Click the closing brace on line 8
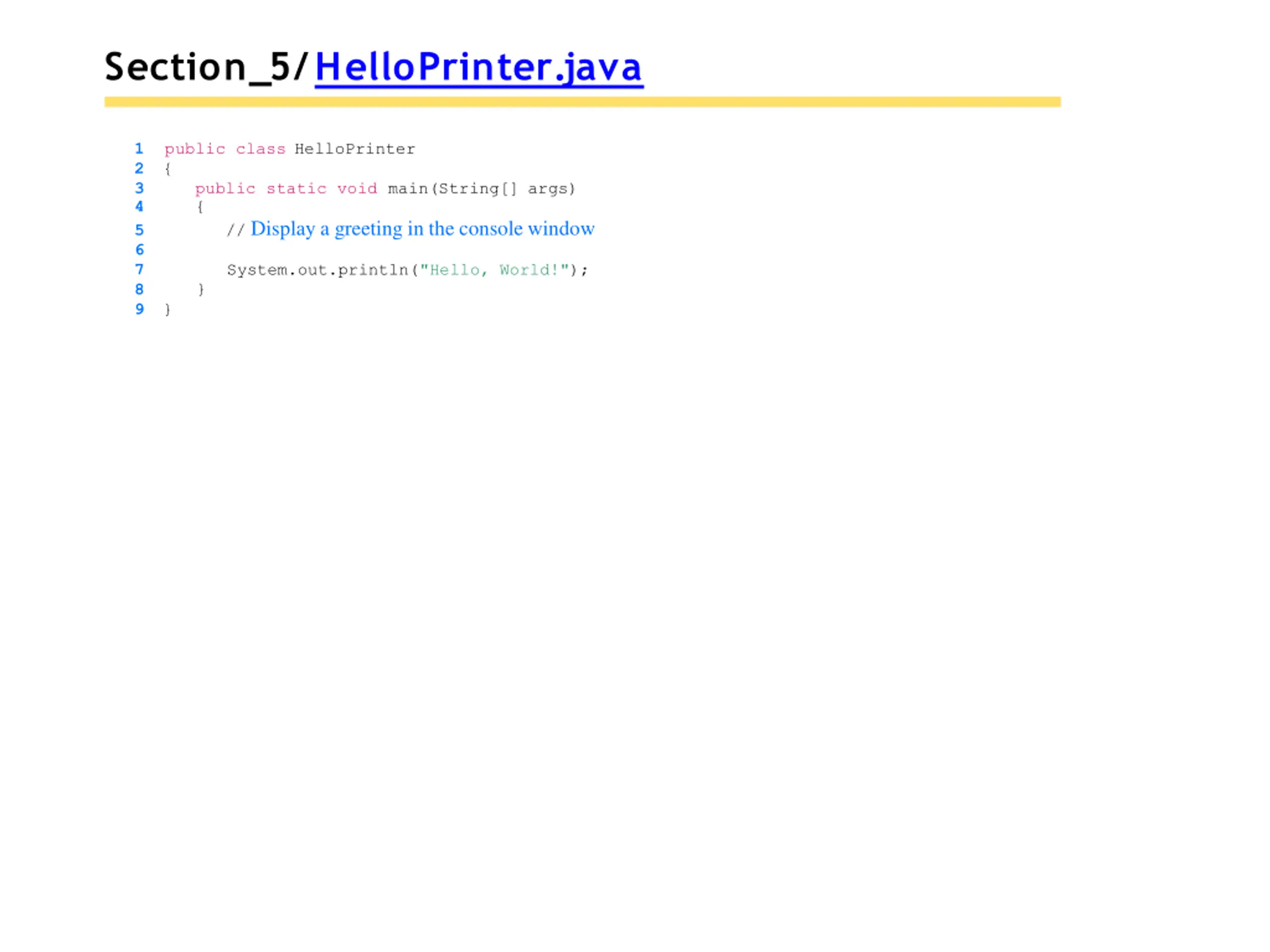Screen dimensions: 1270x952 (200, 290)
